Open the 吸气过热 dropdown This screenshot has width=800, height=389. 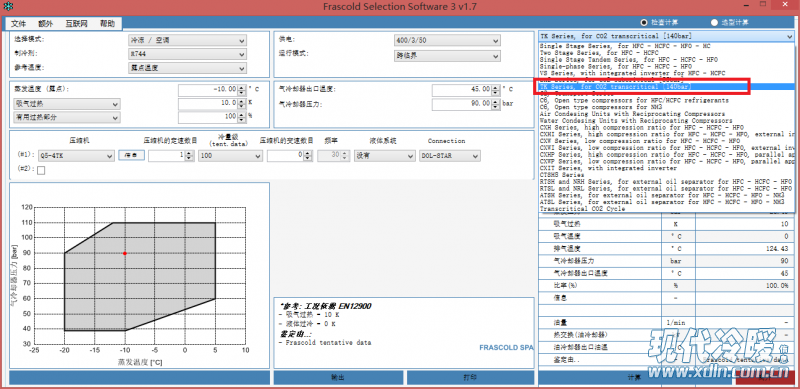(x=67, y=104)
